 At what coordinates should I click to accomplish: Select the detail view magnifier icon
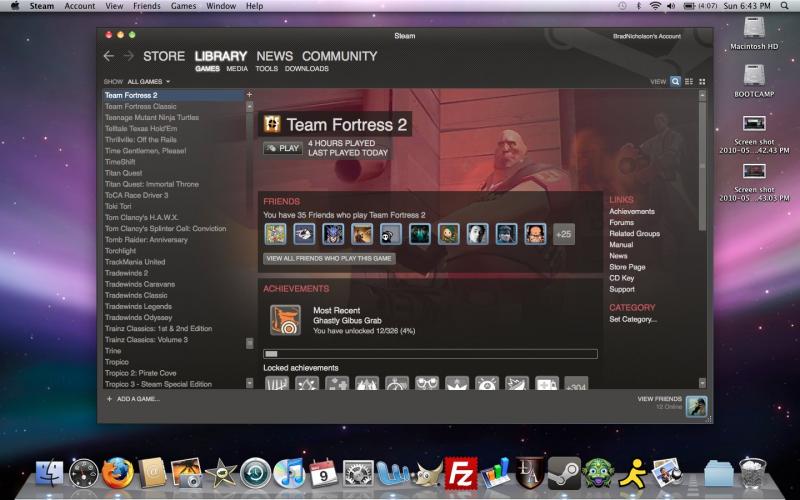coord(676,81)
